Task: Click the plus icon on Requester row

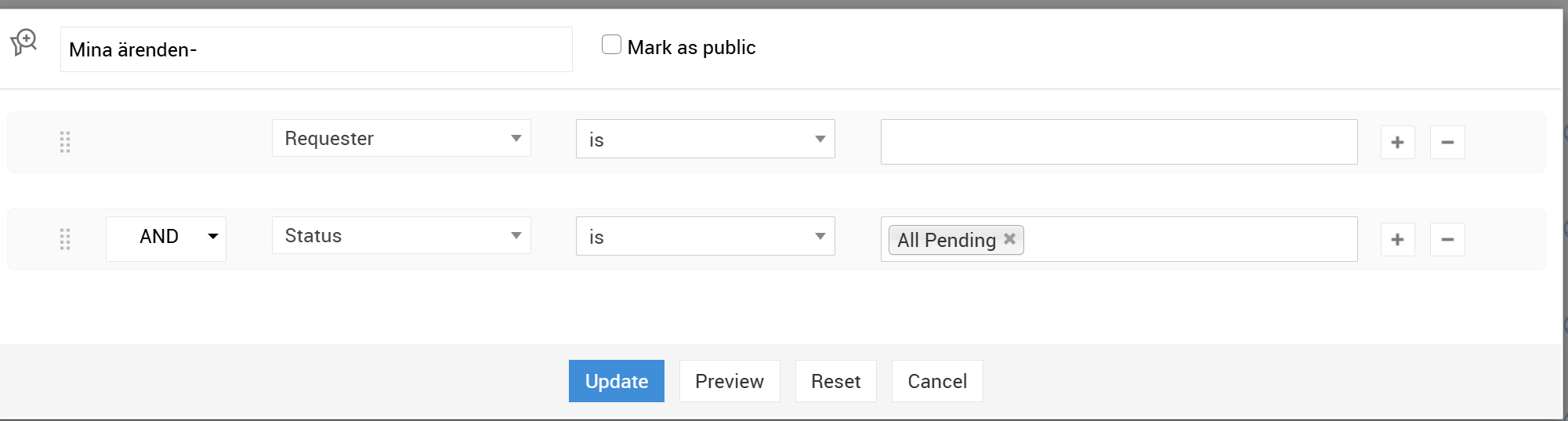Action: point(1397,143)
